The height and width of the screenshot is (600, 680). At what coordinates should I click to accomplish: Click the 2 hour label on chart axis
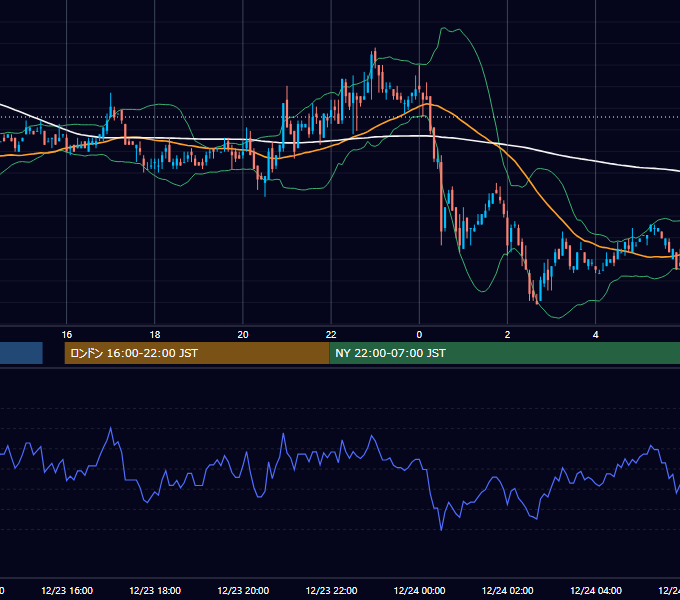click(x=507, y=335)
